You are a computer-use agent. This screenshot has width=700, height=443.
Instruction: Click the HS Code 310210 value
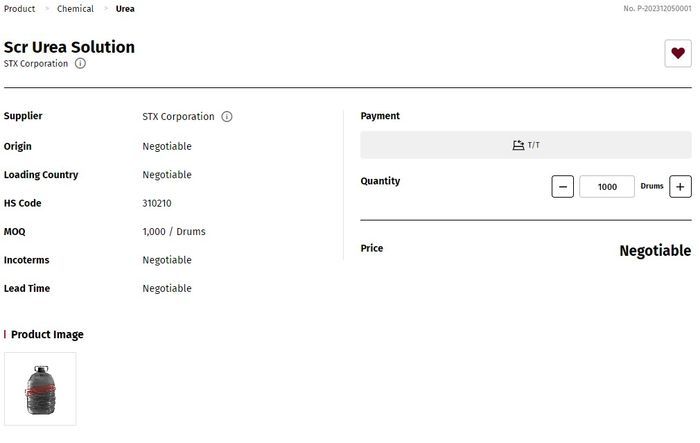[x=157, y=203]
